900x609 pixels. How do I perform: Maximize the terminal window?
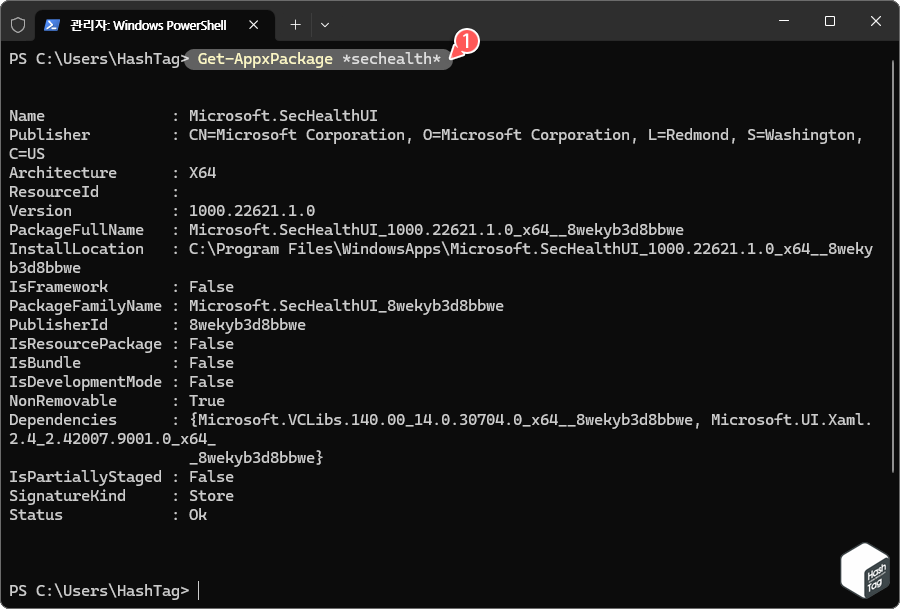(830, 21)
